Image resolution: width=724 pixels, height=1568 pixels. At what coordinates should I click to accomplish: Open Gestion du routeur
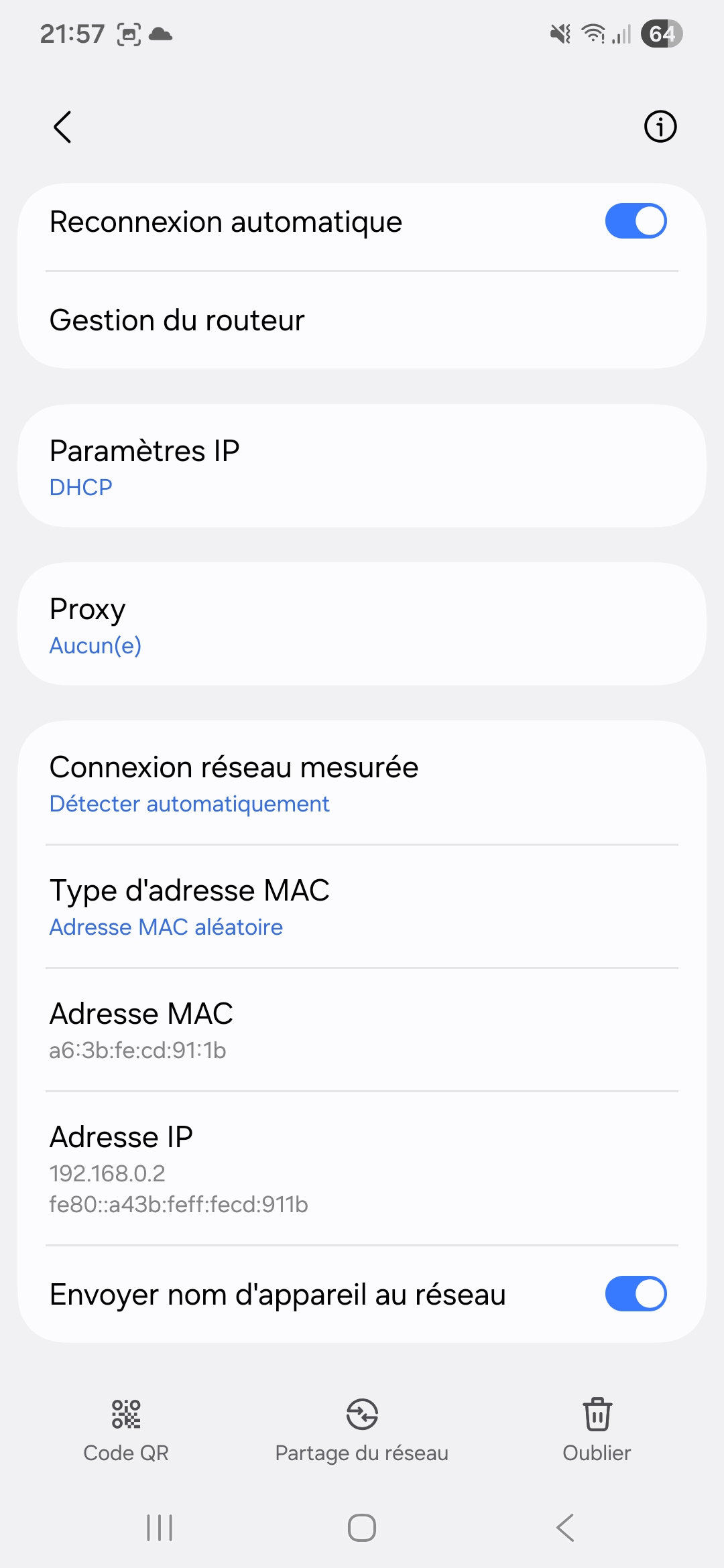362,320
